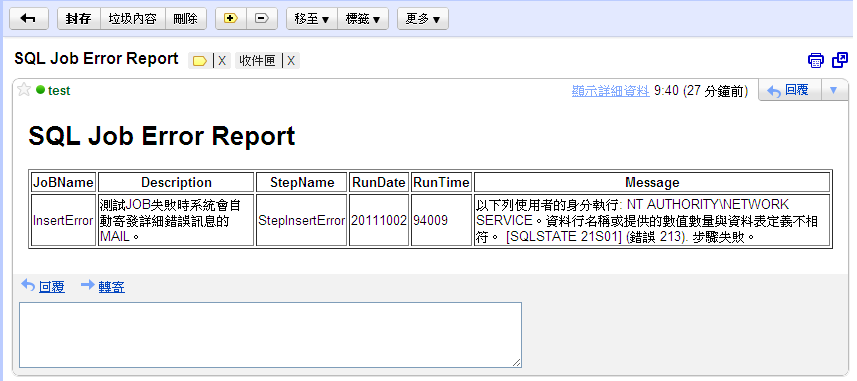Click the 回覆 link below the message
This screenshot has height=381, width=857.
click(51, 286)
